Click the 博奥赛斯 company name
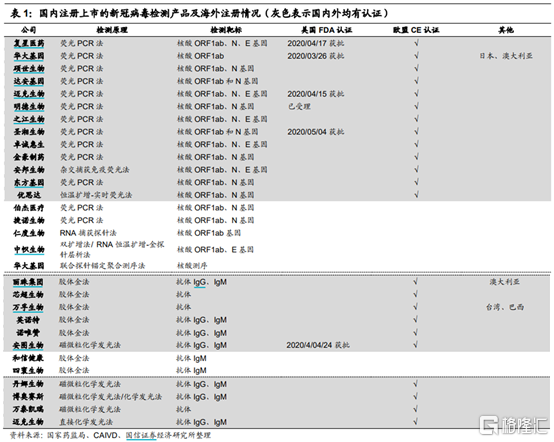 click(28, 397)
